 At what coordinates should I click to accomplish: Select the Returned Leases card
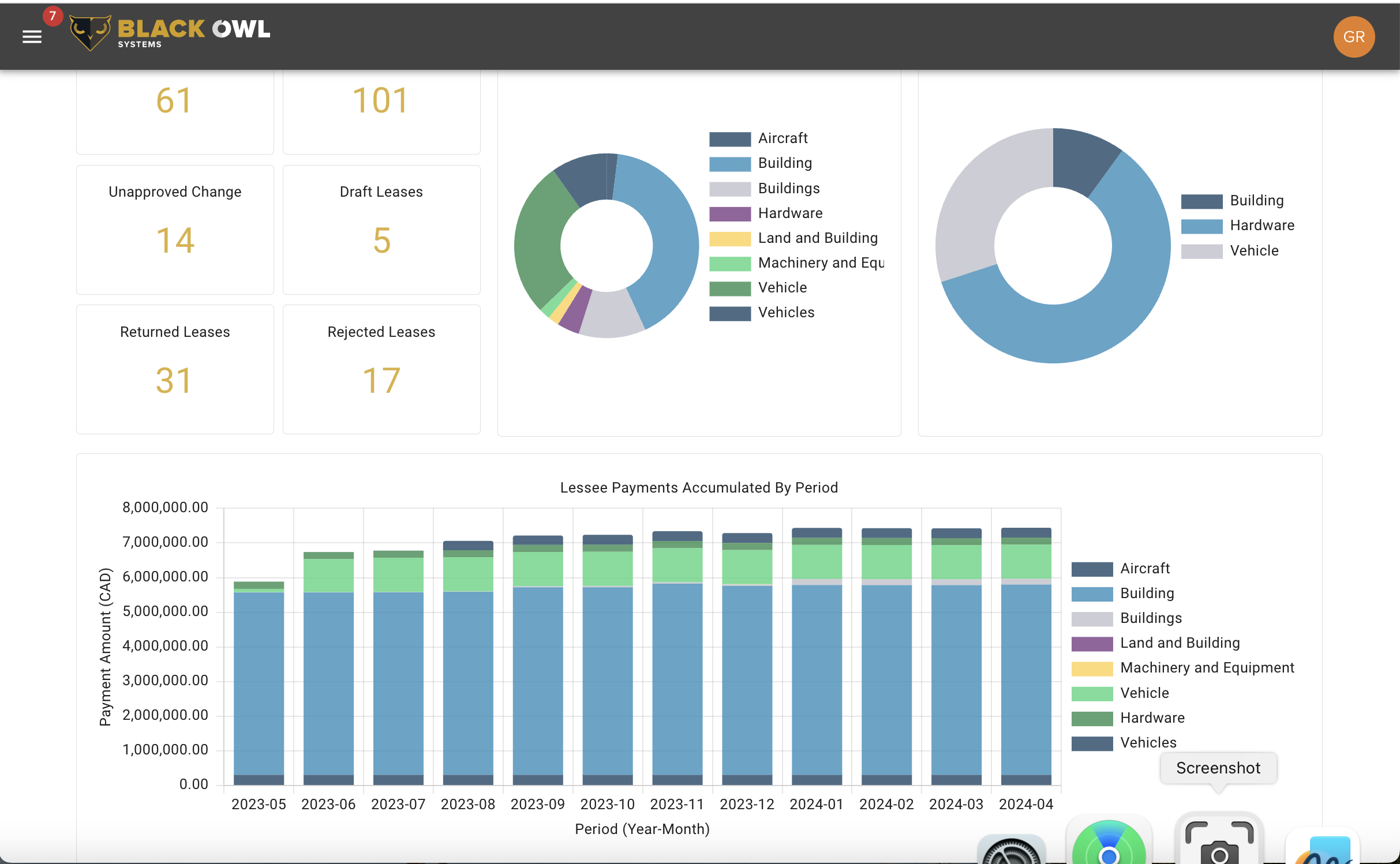(x=175, y=369)
